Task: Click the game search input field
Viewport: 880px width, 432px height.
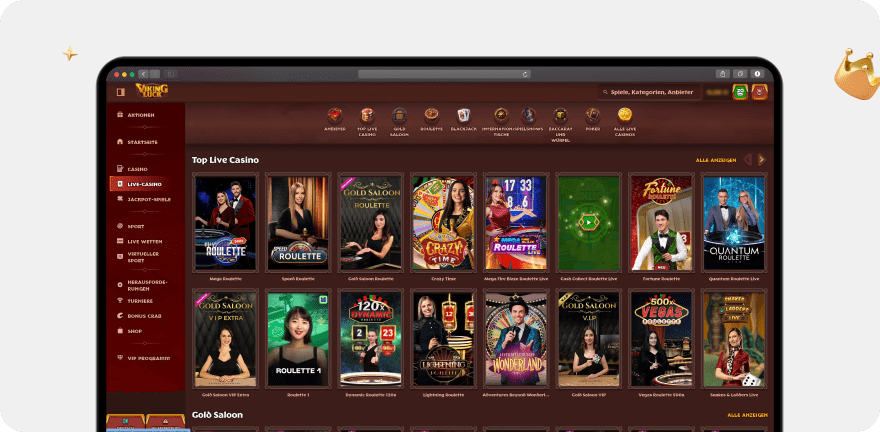Action: [x=660, y=92]
